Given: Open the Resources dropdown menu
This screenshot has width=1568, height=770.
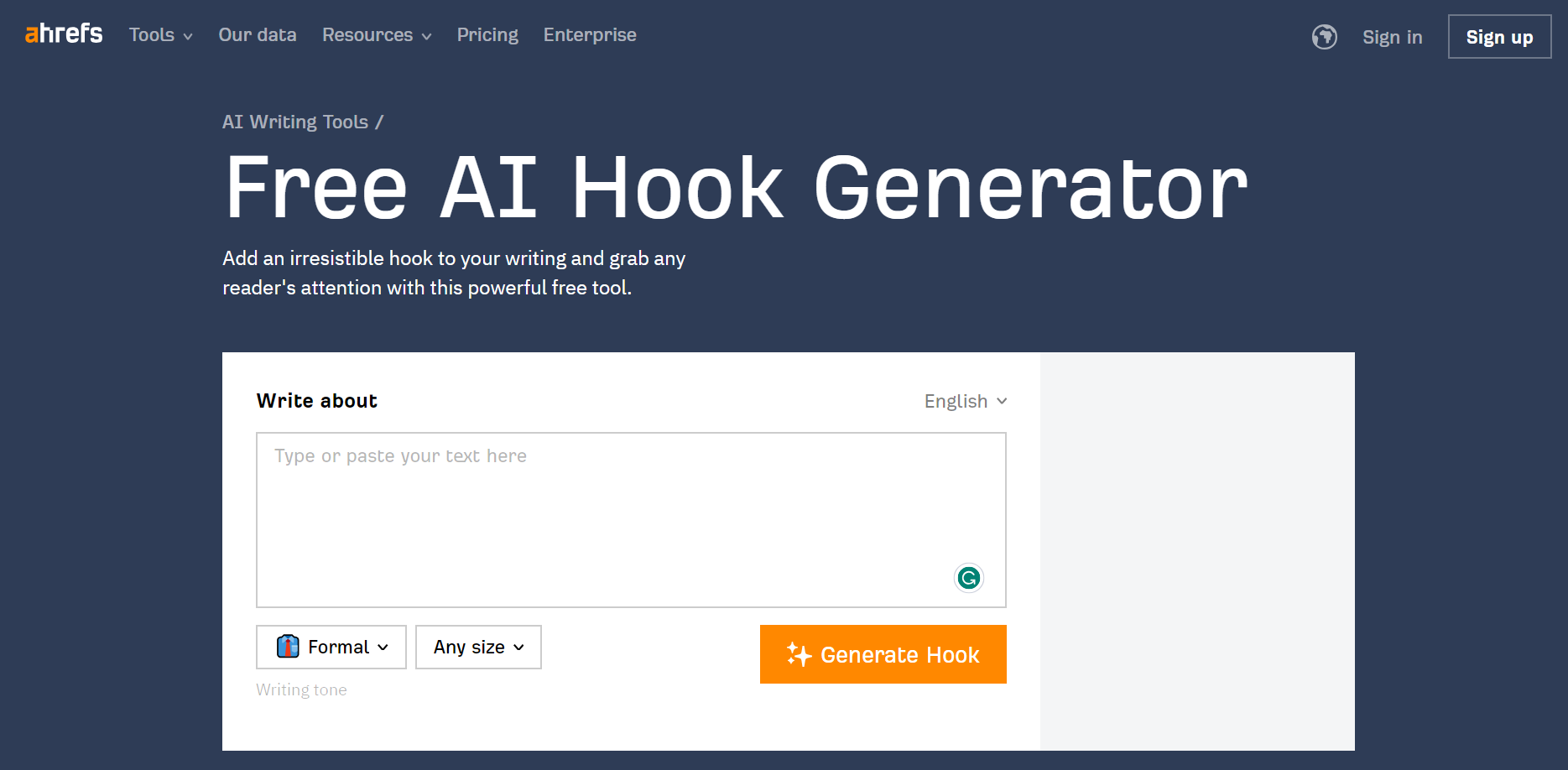Looking at the screenshot, I should [x=377, y=35].
